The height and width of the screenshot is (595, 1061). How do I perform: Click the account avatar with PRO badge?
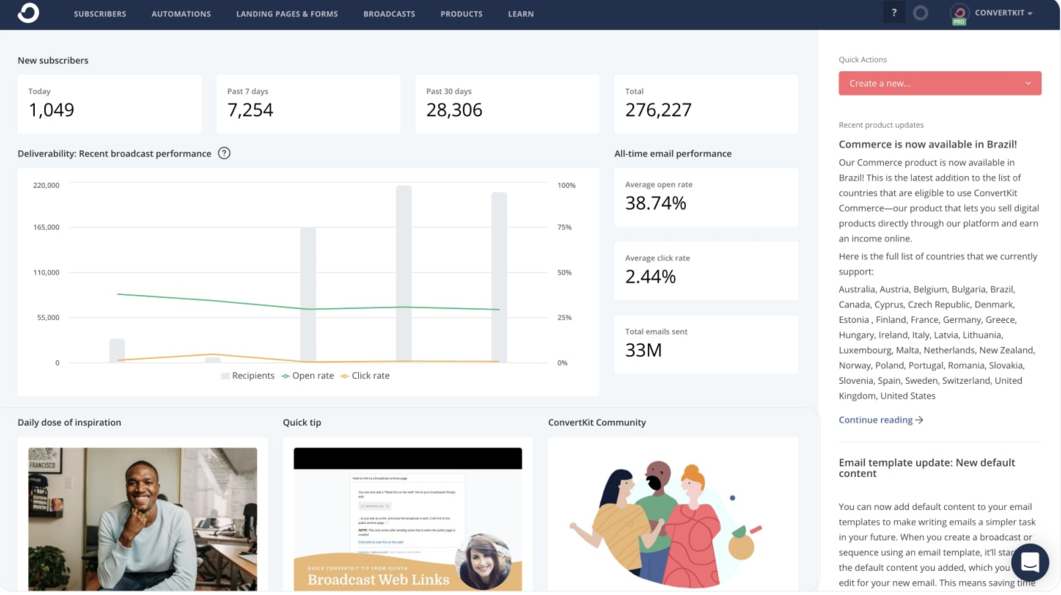pos(959,14)
